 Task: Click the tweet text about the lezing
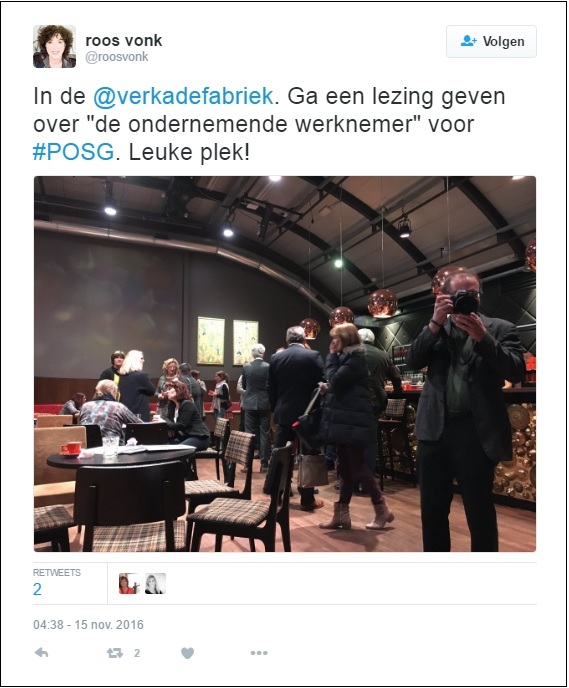click(269, 124)
